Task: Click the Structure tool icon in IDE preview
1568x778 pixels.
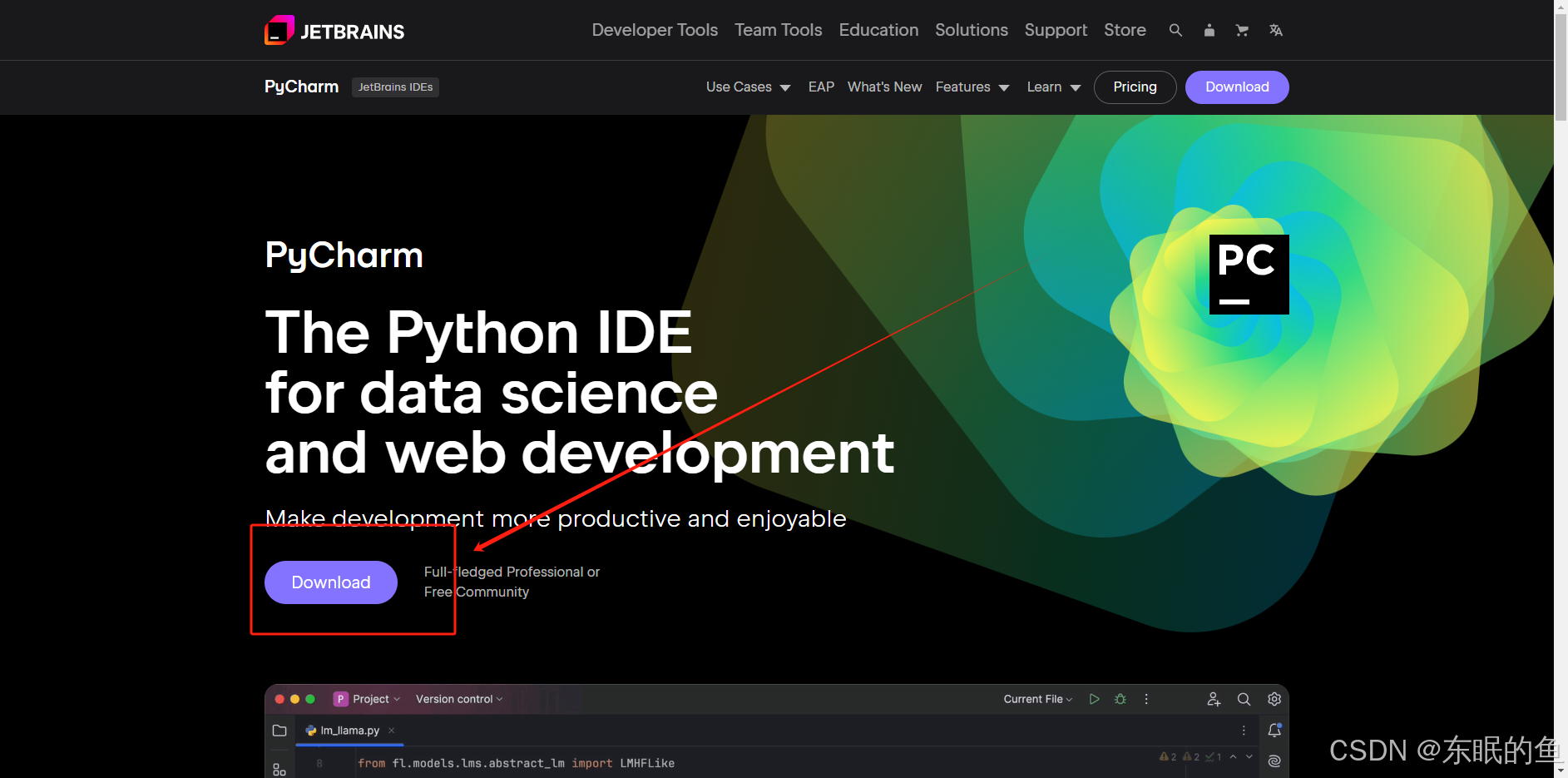Action: click(x=279, y=768)
